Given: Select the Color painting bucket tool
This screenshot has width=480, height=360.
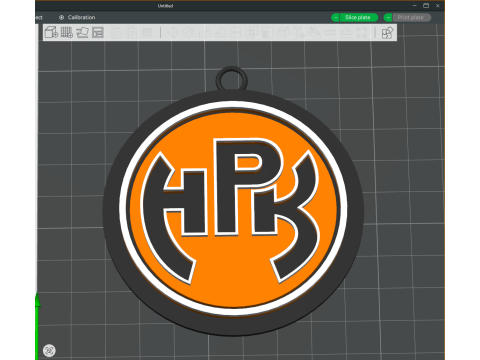Looking at the screenshot, I should [314, 32].
